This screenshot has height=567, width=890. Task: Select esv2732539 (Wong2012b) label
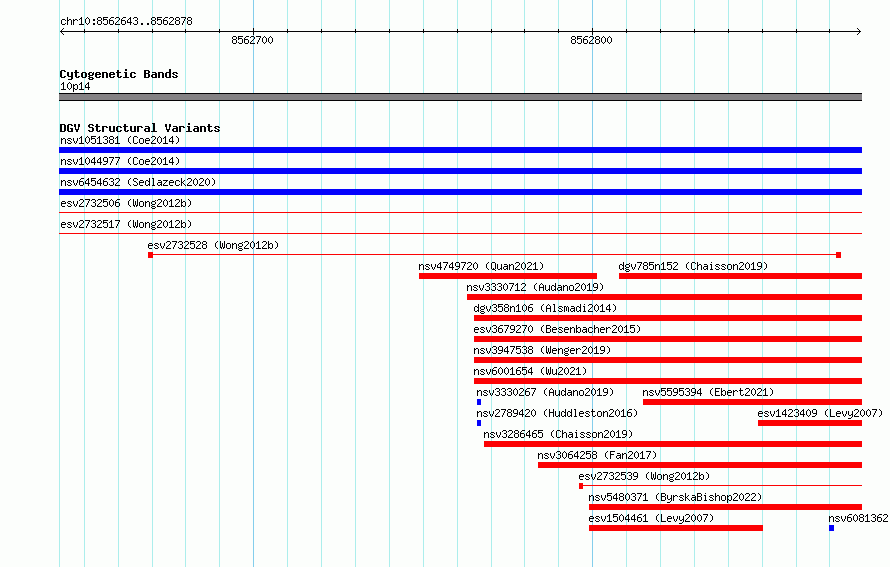(644, 476)
